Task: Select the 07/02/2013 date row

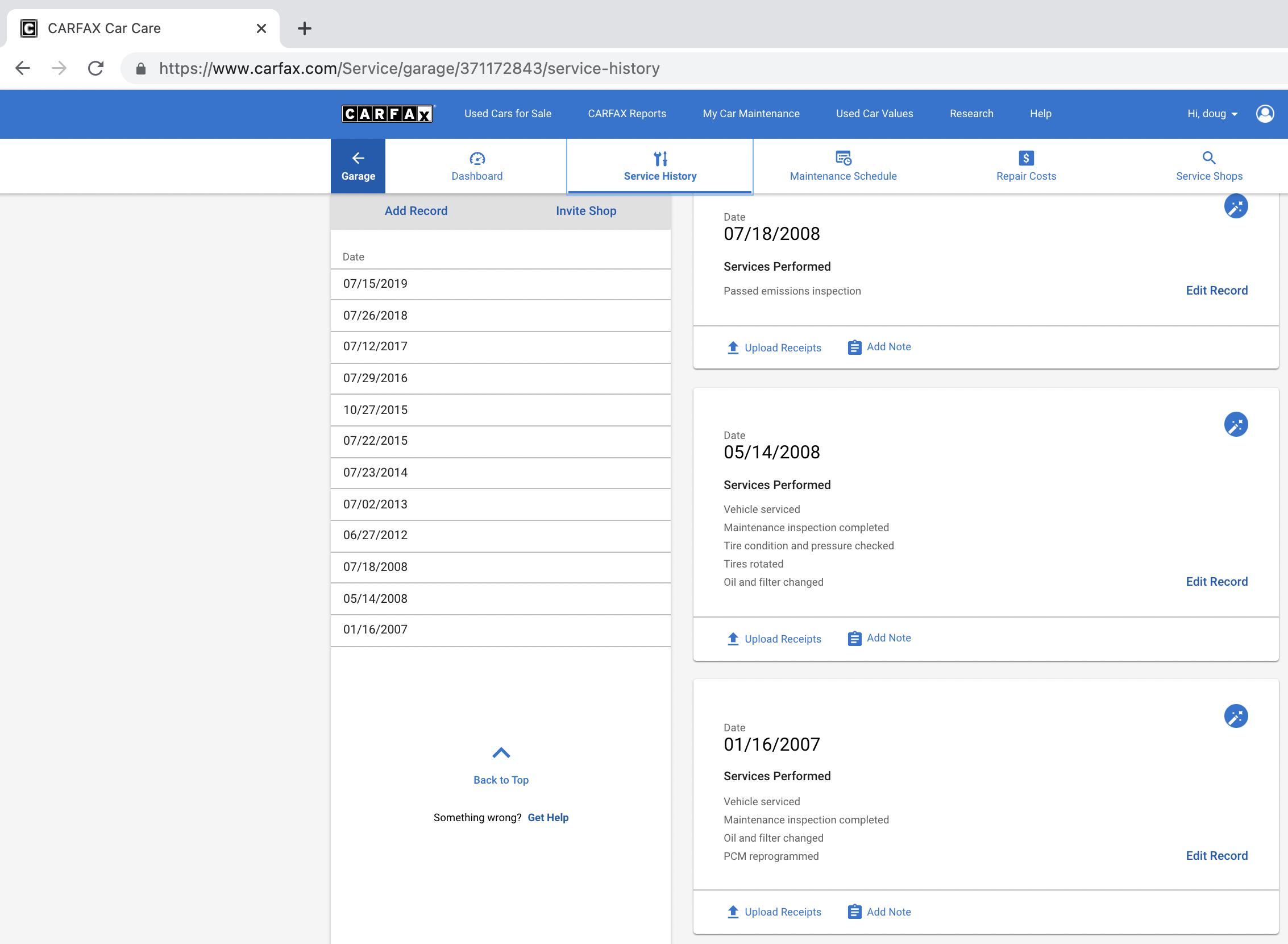Action: [x=500, y=504]
